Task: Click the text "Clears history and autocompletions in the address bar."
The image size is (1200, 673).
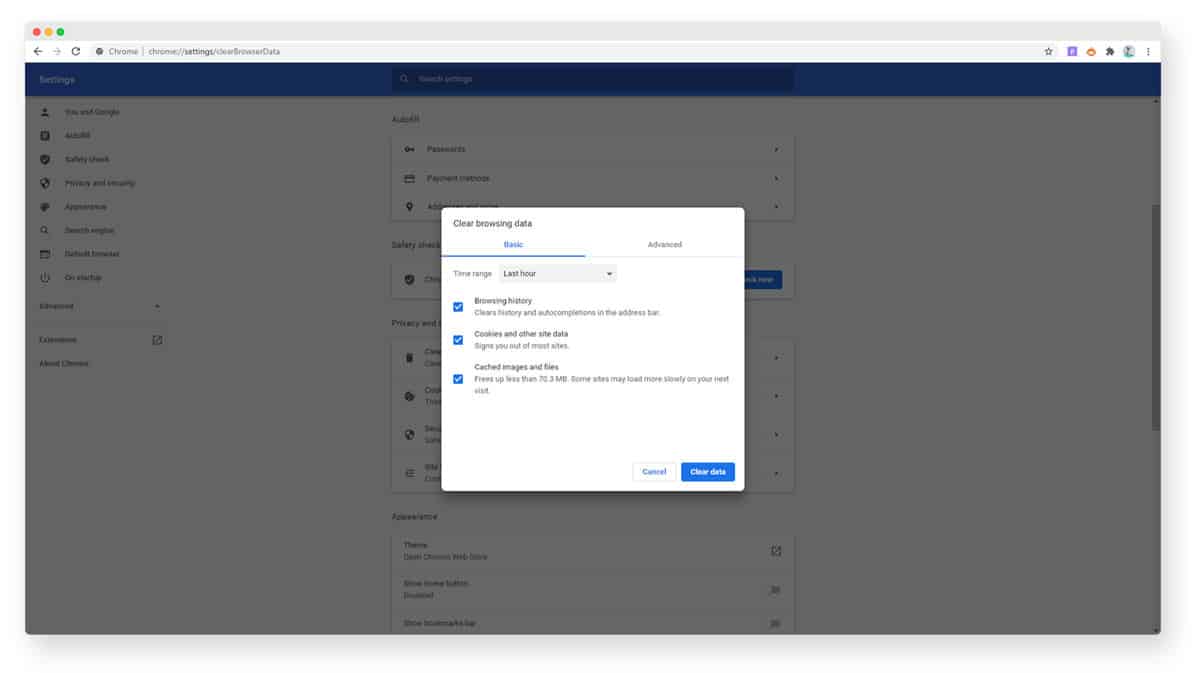Action: click(x=567, y=313)
